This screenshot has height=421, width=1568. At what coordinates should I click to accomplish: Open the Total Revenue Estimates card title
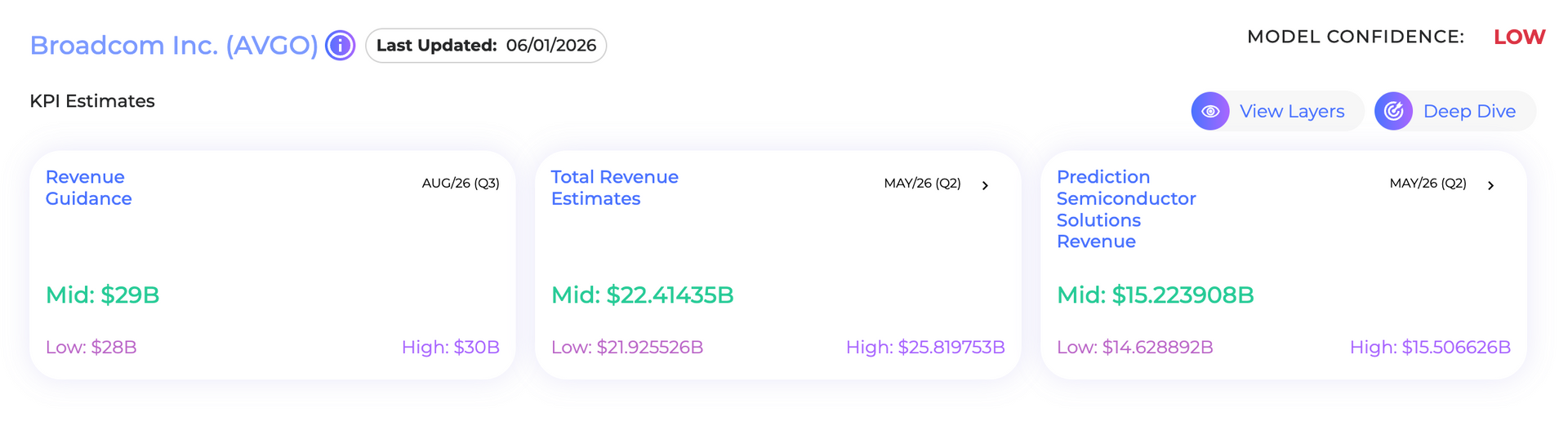[615, 188]
